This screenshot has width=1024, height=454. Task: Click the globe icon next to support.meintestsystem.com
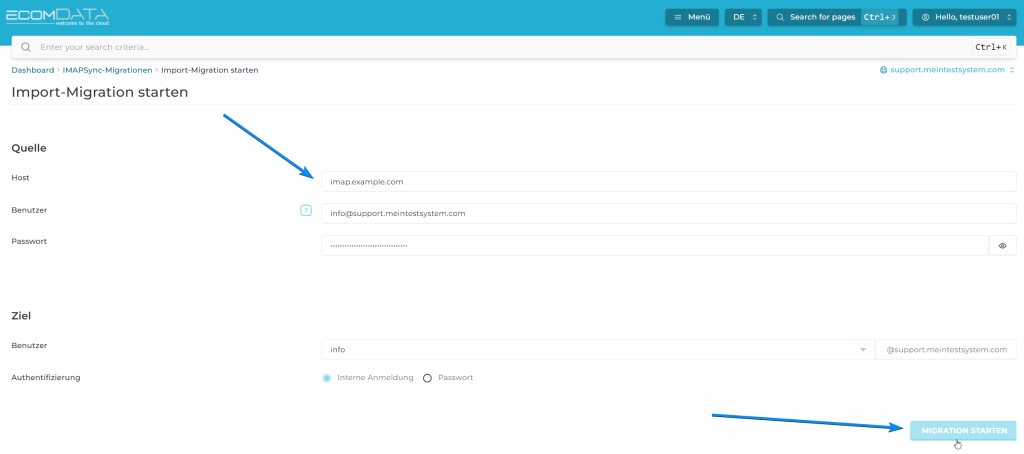[x=883, y=71]
